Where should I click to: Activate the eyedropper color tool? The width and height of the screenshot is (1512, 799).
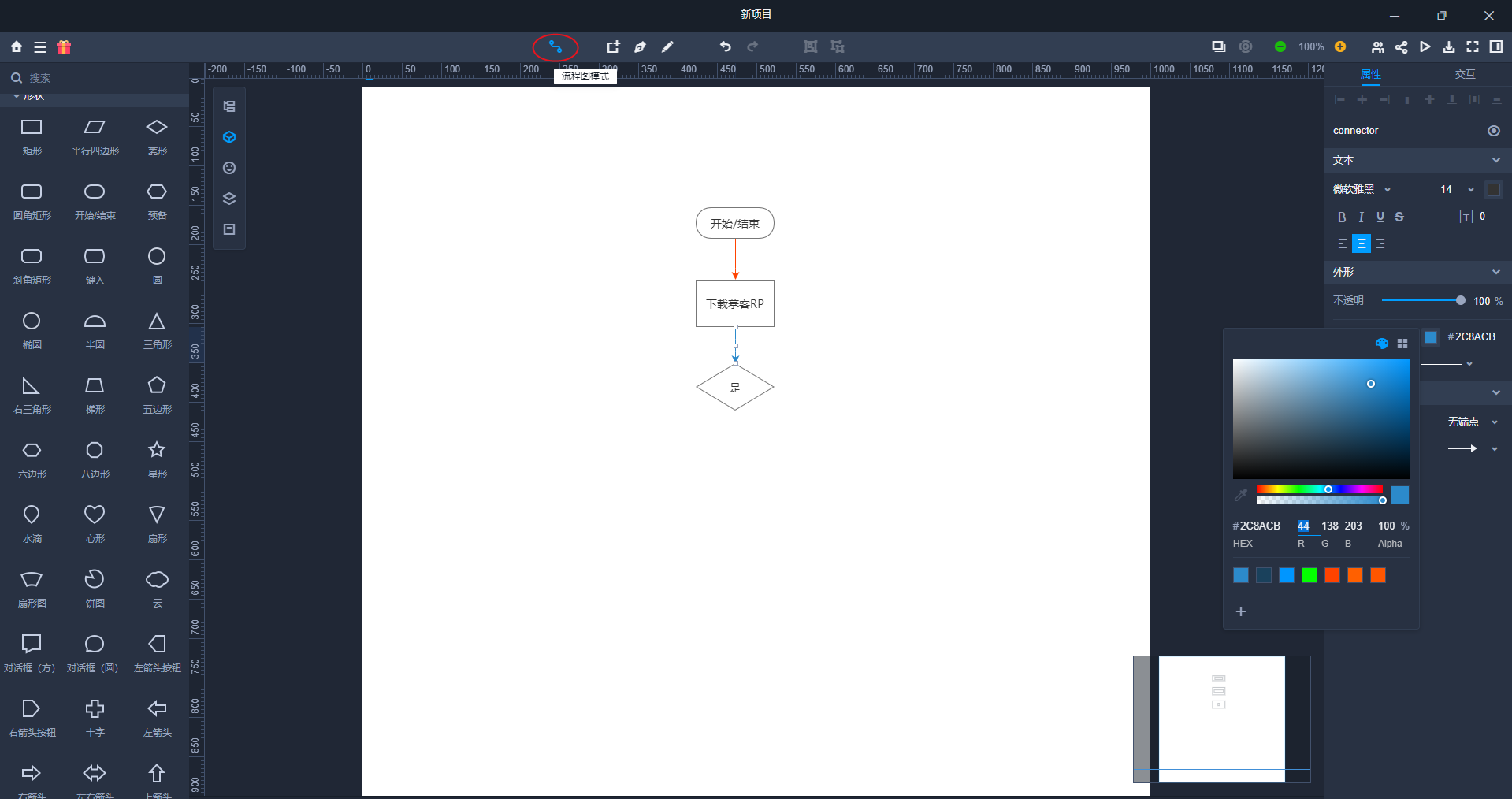click(1241, 495)
